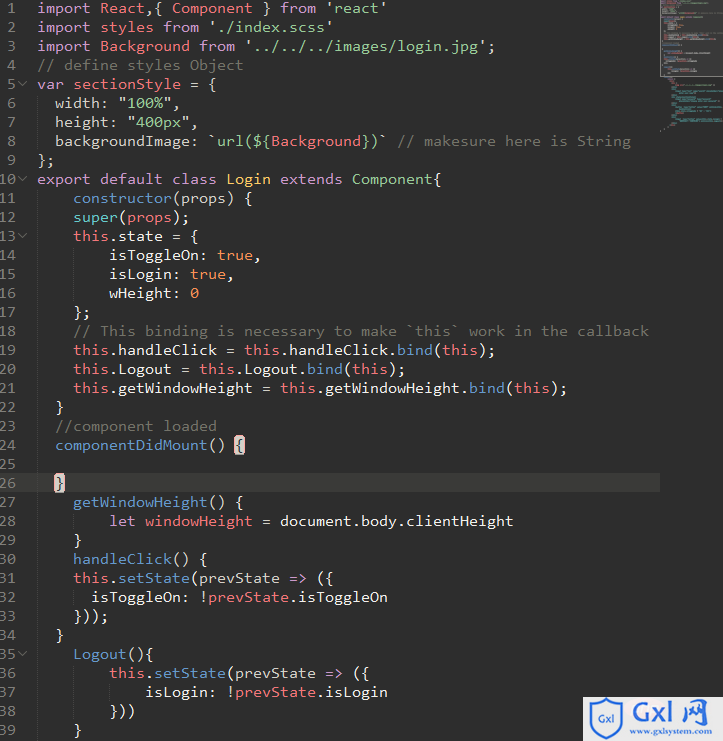This screenshot has height=741, width=723.
Task: Click the comment 'define styles Object'
Action: [x=154, y=65]
